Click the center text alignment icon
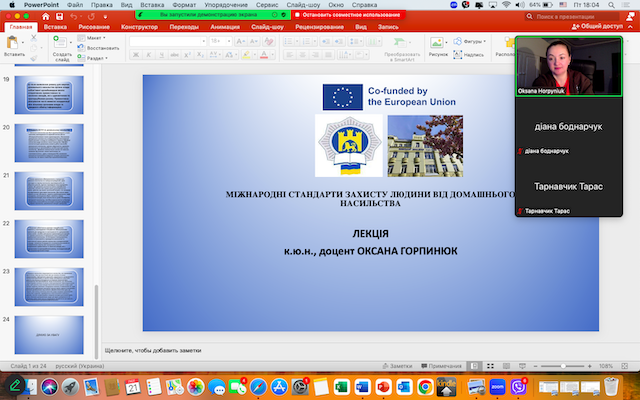This screenshot has height=400, width=640. click(302, 55)
